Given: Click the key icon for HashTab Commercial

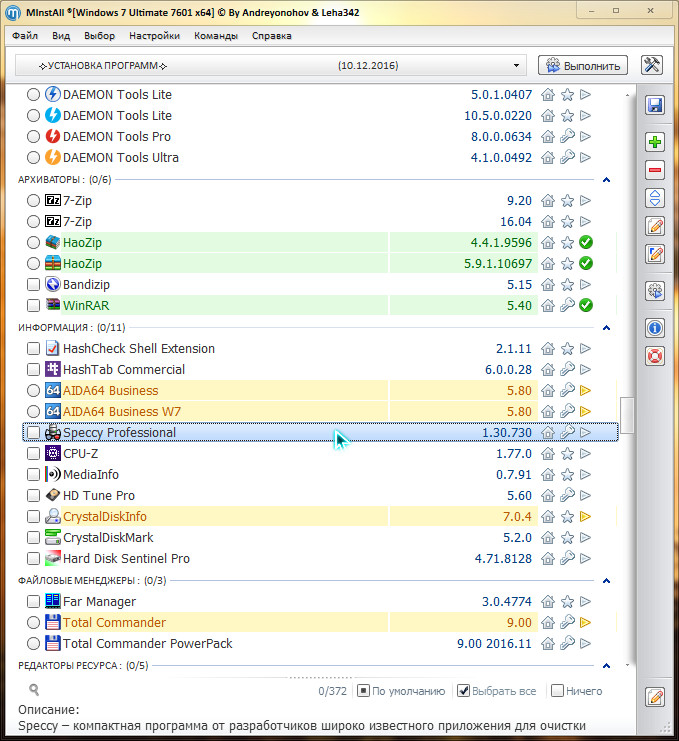Looking at the screenshot, I should [567, 370].
